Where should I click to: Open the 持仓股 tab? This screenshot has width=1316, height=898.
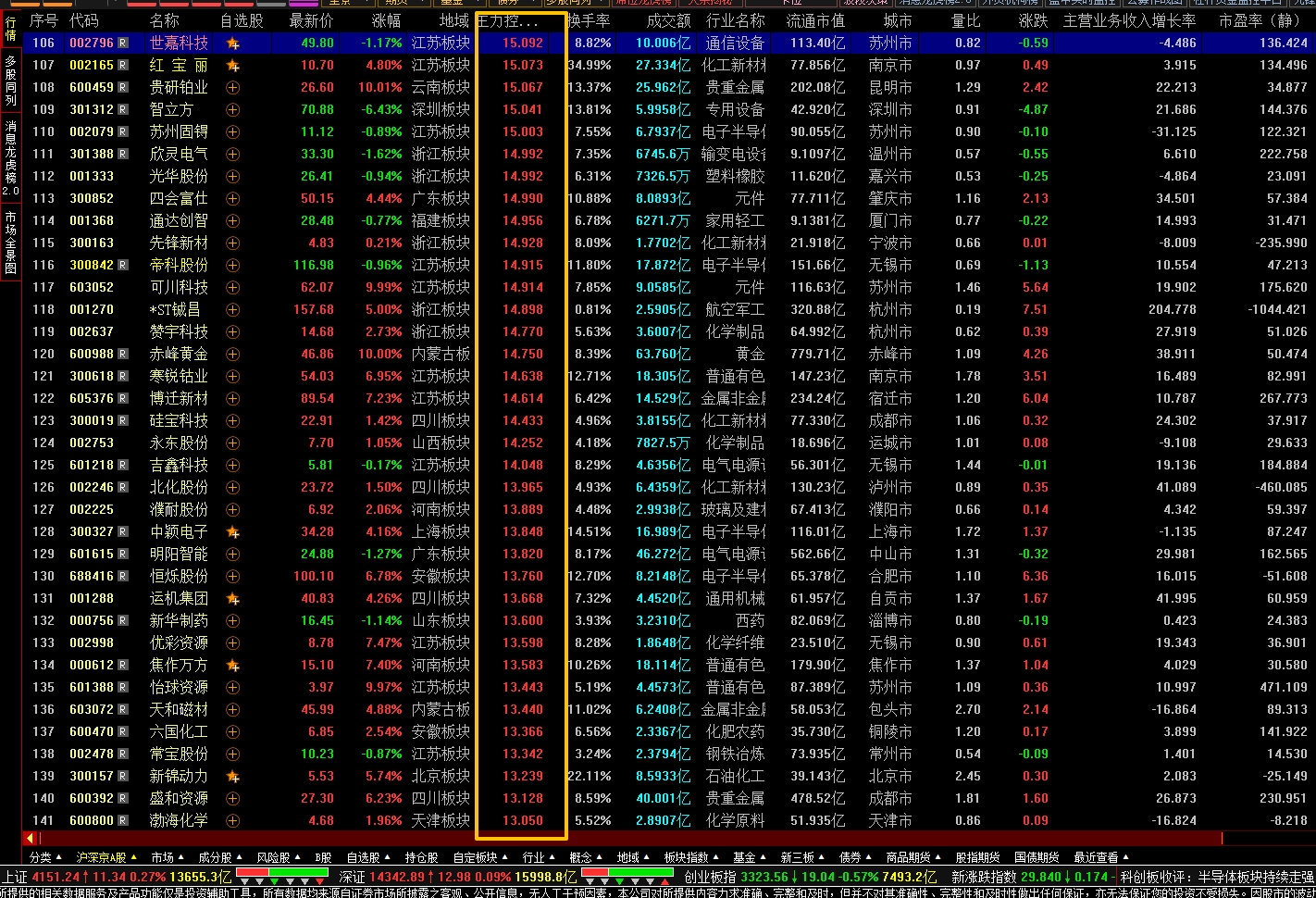[x=421, y=857]
